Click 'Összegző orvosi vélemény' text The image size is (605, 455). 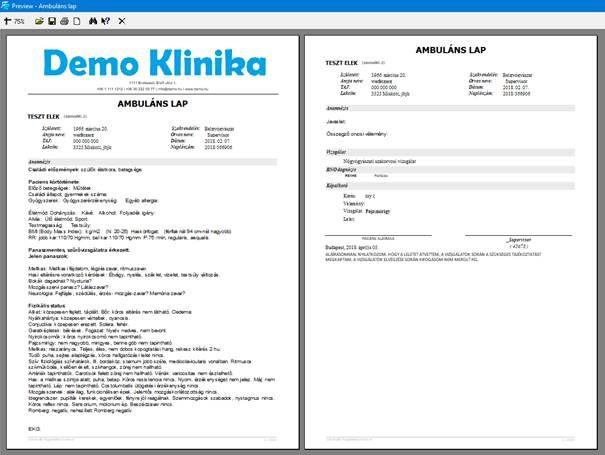[x=356, y=134]
